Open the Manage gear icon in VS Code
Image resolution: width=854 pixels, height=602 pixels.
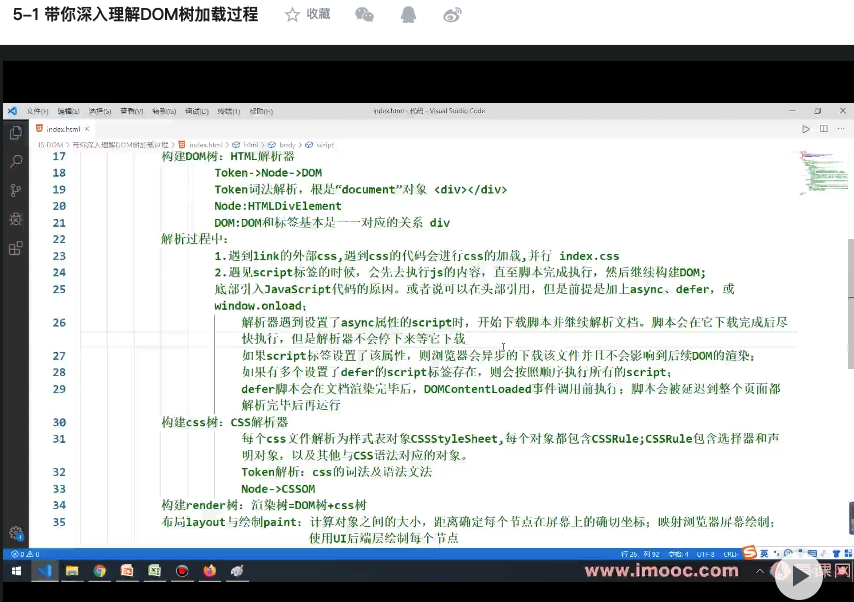16,533
